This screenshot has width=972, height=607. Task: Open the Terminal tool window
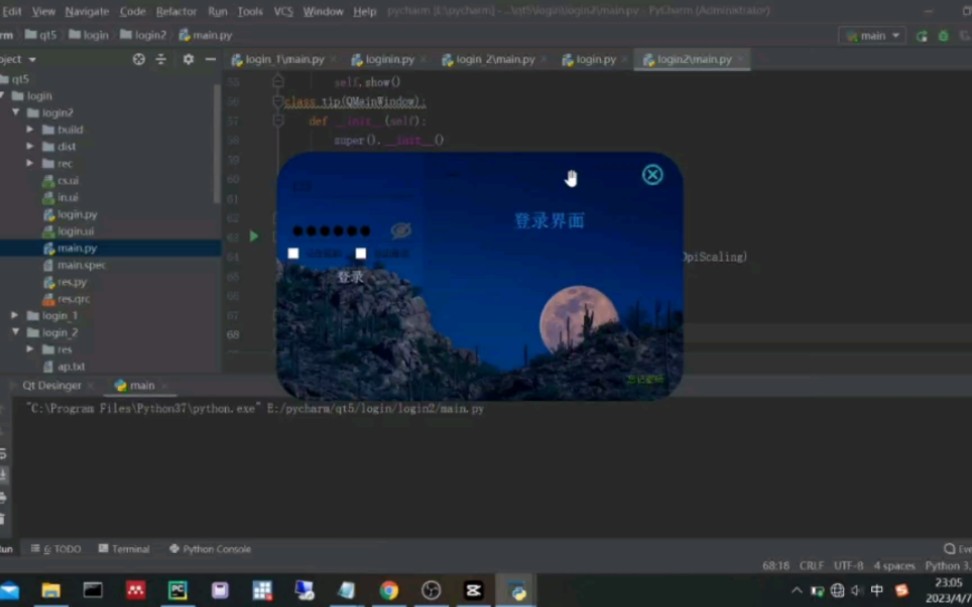point(124,549)
